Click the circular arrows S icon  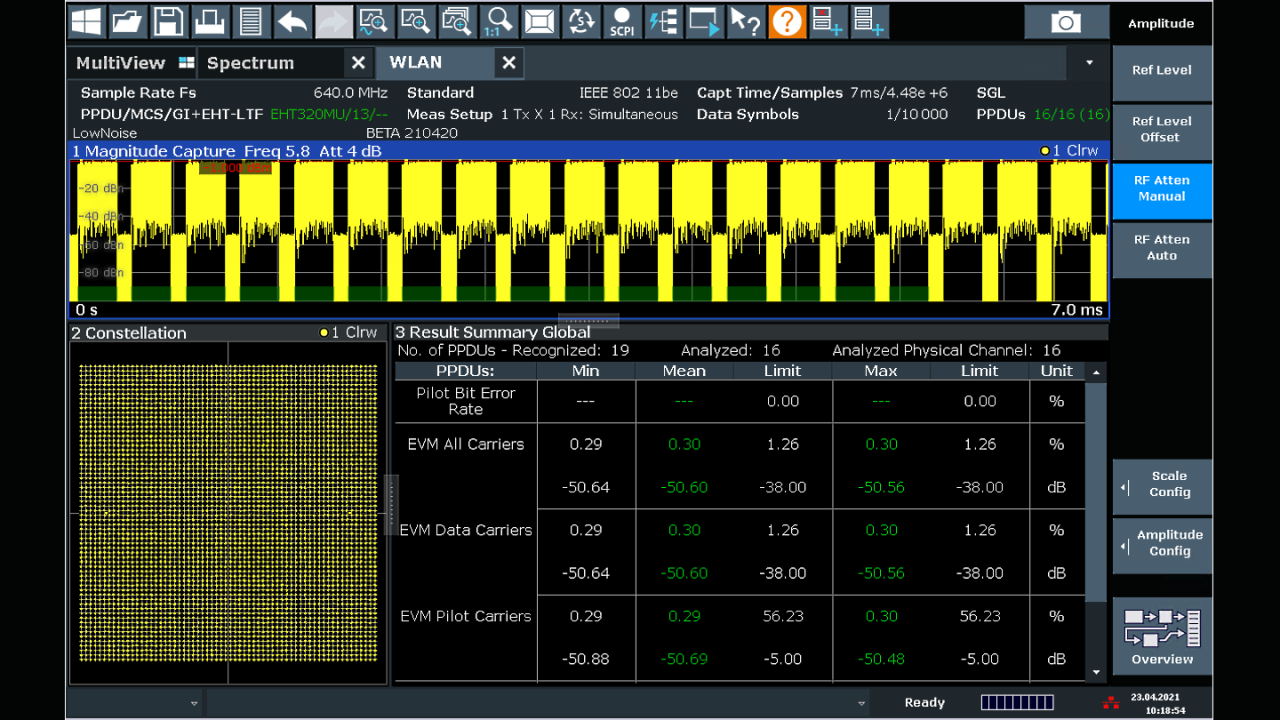[580, 21]
